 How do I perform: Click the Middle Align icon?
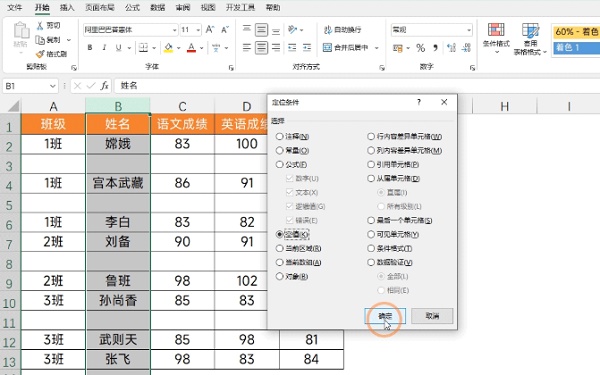(261, 29)
